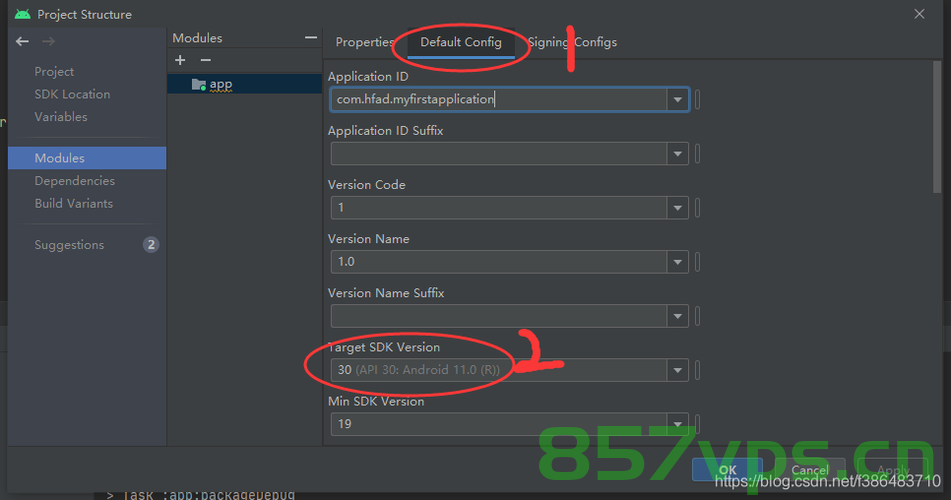Click the OK button
The image size is (951, 500).
[x=727, y=470]
